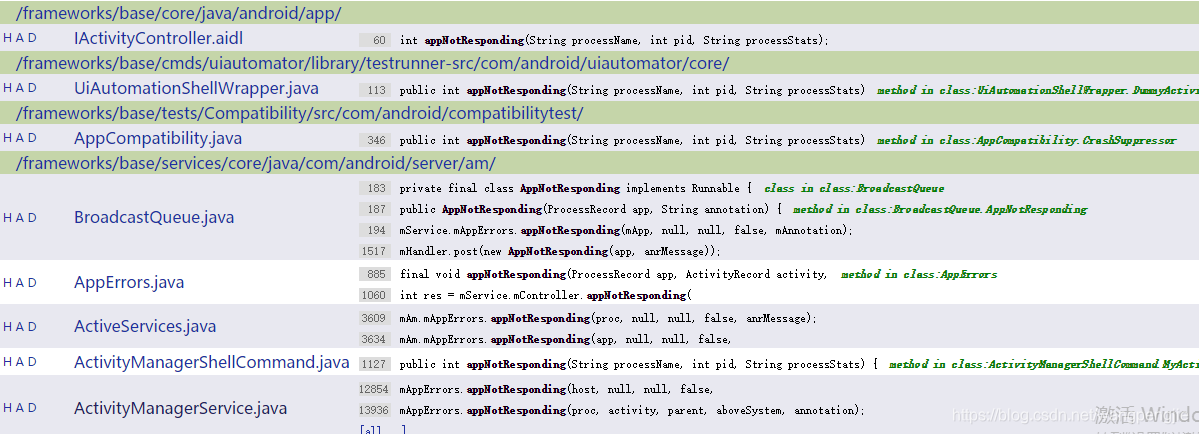
Task: Click Download 'D' for ActivityManagerShellCommand.java
Action: click(x=32, y=361)
